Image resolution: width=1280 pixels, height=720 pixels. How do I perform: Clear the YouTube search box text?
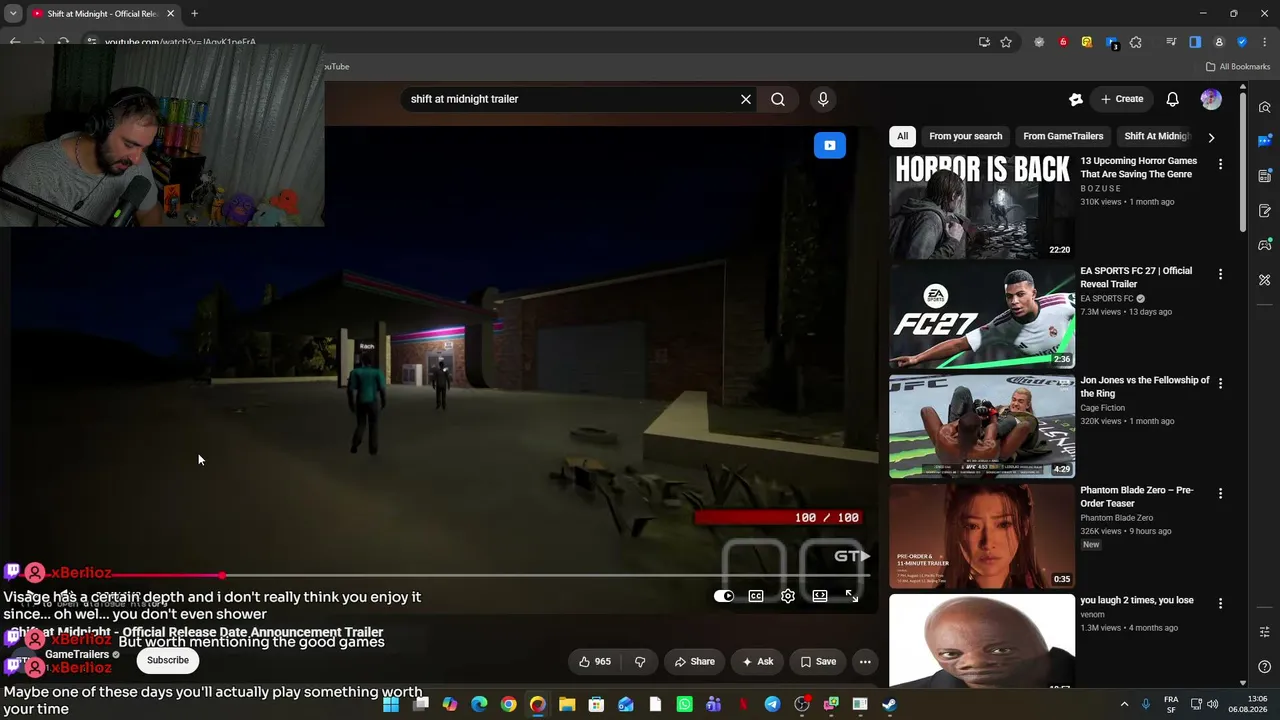coord(745,99)
